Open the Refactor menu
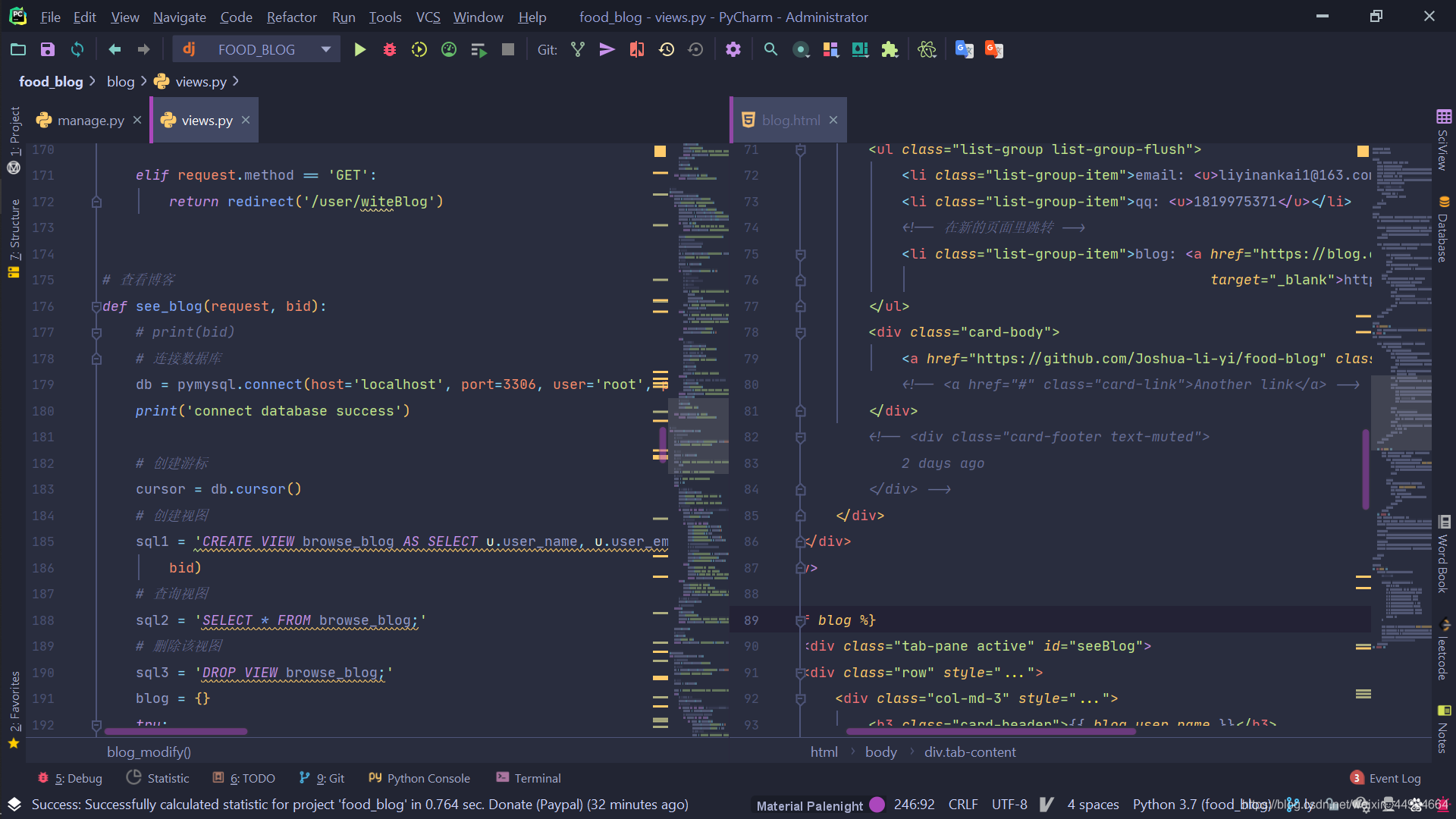This screenshot has height=819, width=1456. pos(291,17)
